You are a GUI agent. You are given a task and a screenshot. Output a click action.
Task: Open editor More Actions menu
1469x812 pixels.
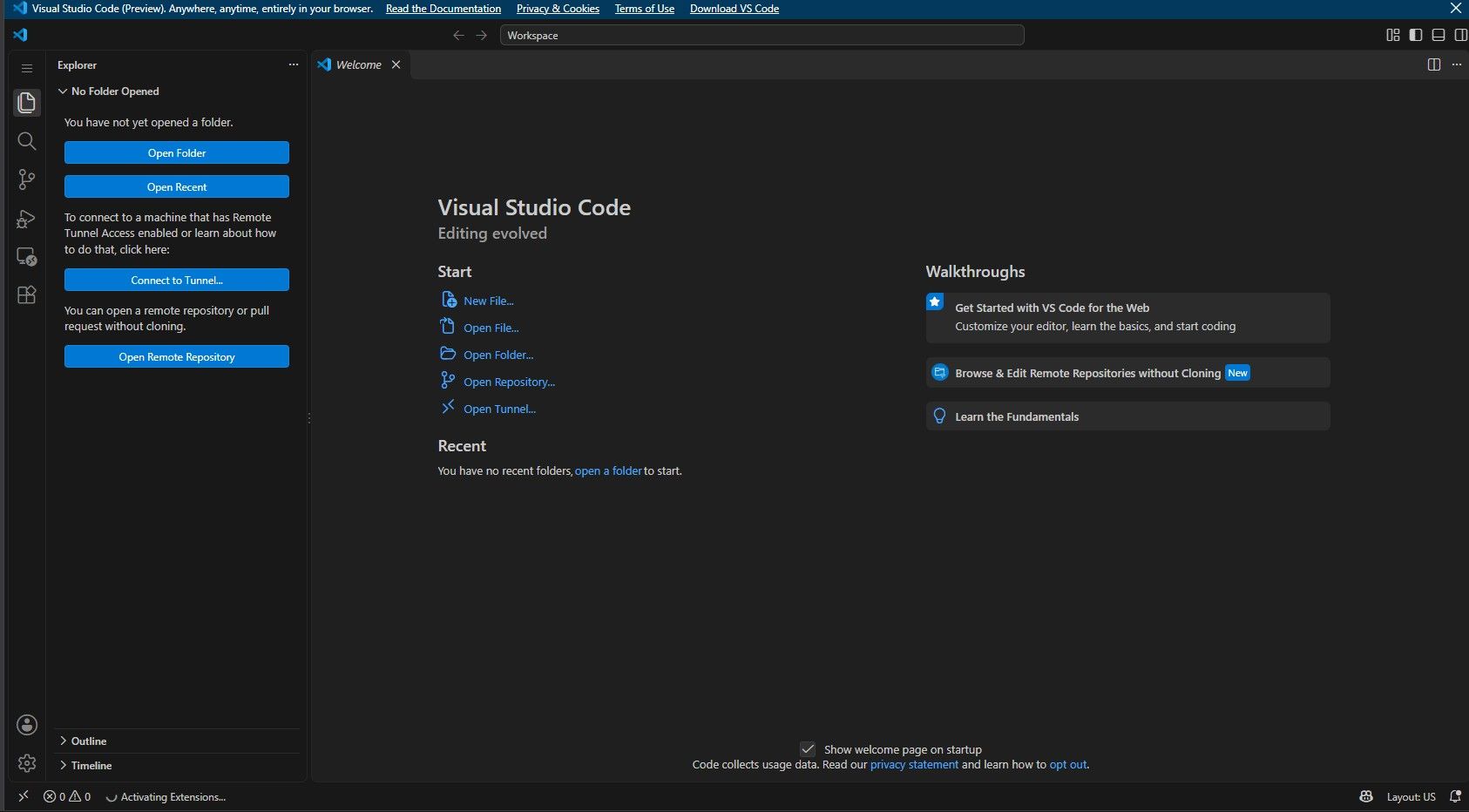click(x=1457, y=64)
